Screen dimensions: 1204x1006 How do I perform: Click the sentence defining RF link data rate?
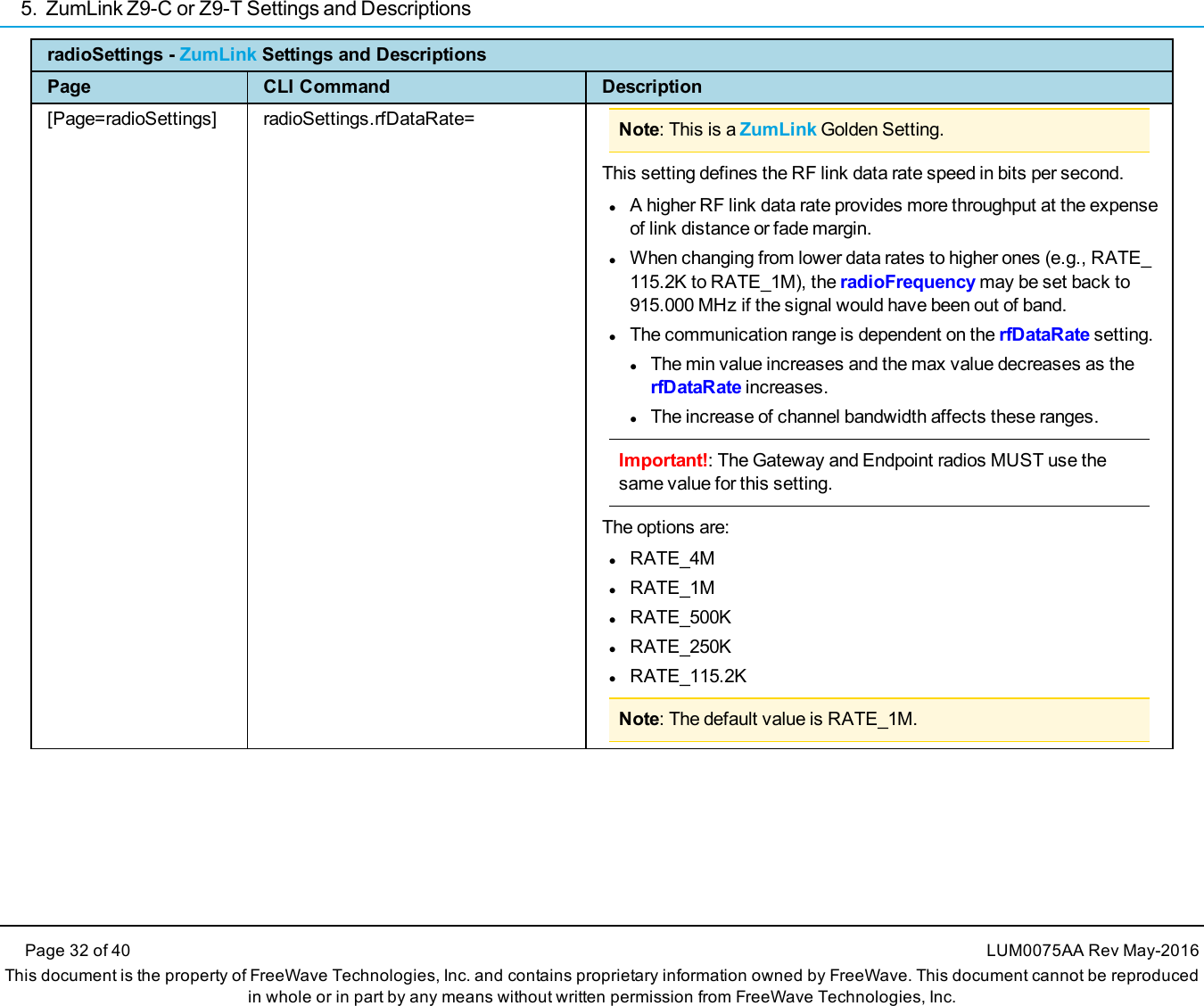(x=862, y=173)
